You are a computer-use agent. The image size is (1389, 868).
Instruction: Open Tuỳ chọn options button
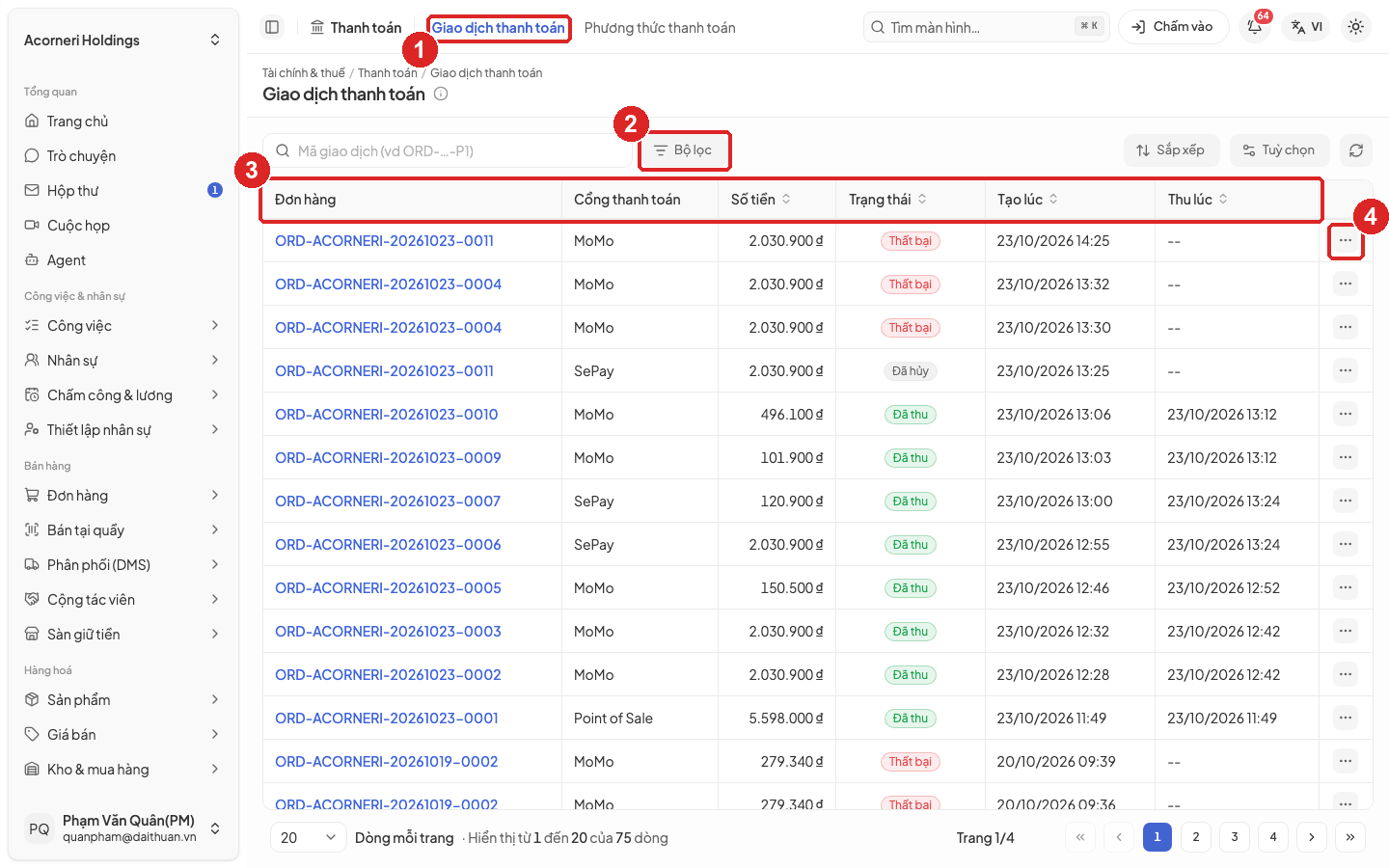1279,150
